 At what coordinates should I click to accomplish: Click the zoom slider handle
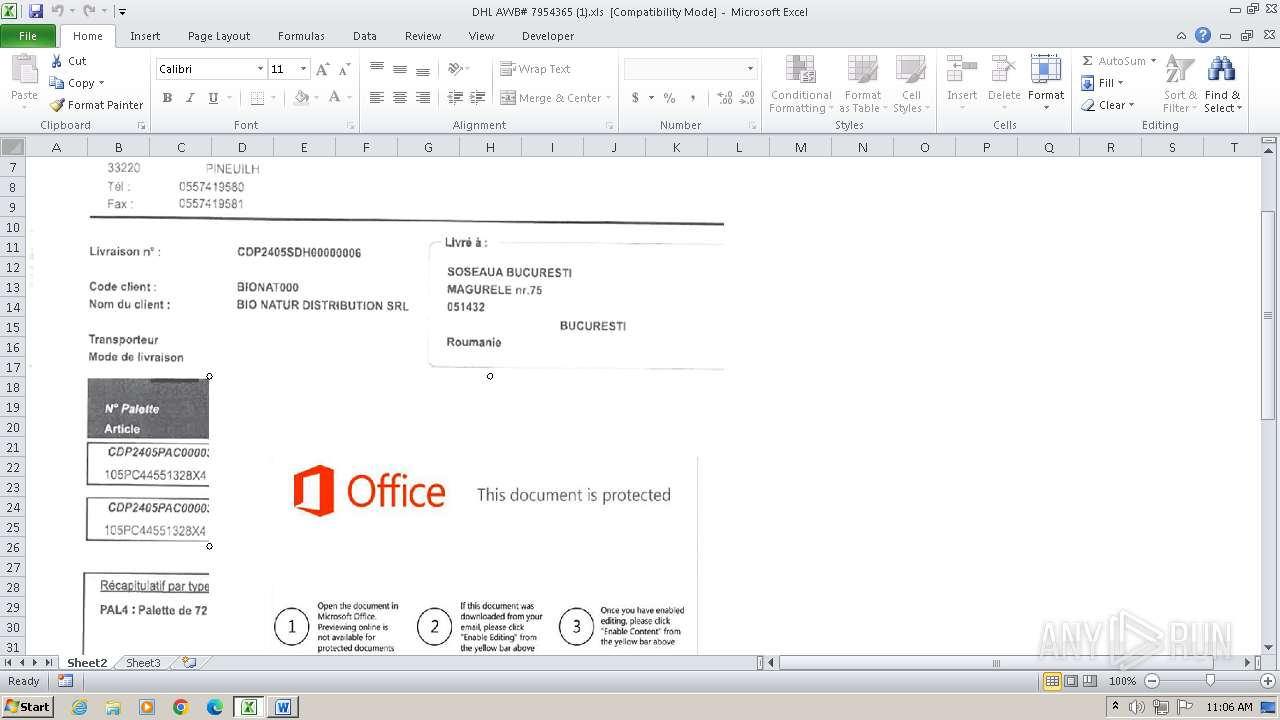click(x=1210, y=681)
